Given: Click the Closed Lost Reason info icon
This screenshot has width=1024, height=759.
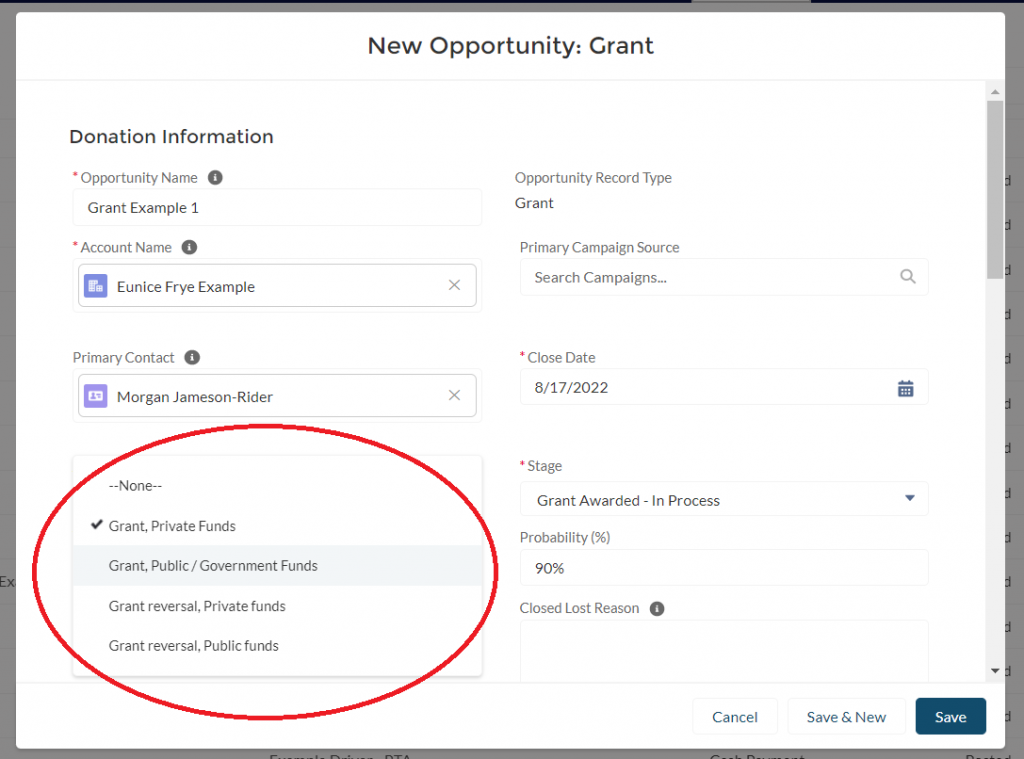Looking at the screenshot, I should [657, 609].
